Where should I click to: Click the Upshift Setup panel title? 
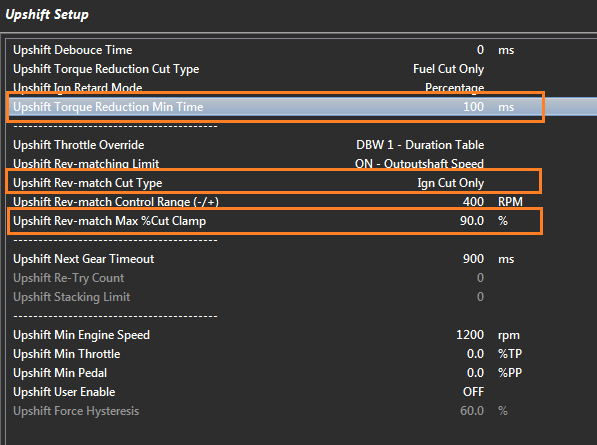pos(47,14)
